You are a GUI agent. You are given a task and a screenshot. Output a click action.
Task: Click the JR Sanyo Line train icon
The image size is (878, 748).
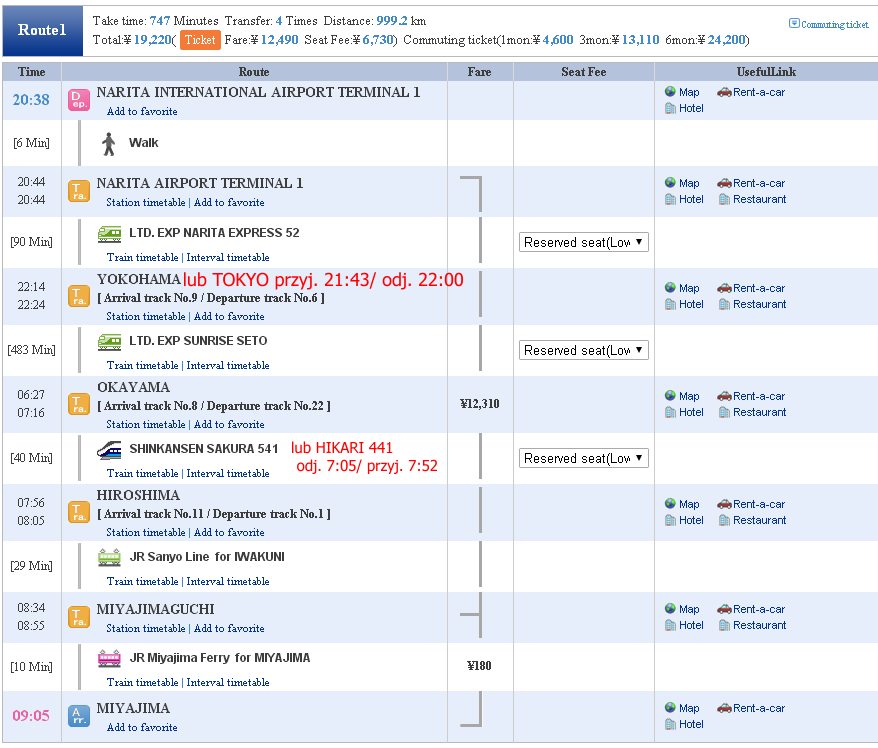pos(109,558)
